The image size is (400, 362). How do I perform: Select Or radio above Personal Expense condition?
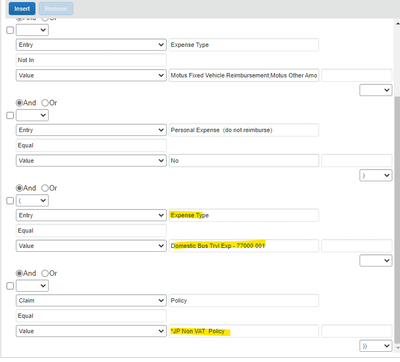[x=45, y=103]
